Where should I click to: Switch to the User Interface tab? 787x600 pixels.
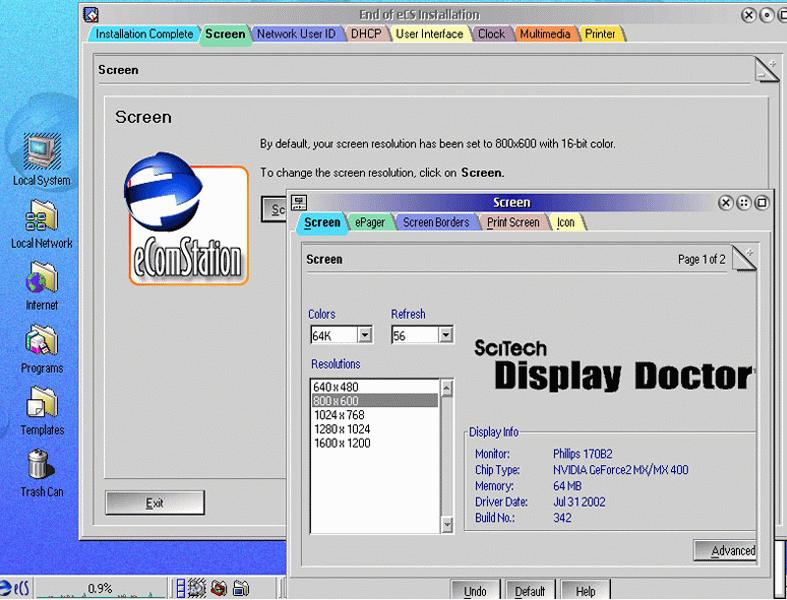click(429, 34)
